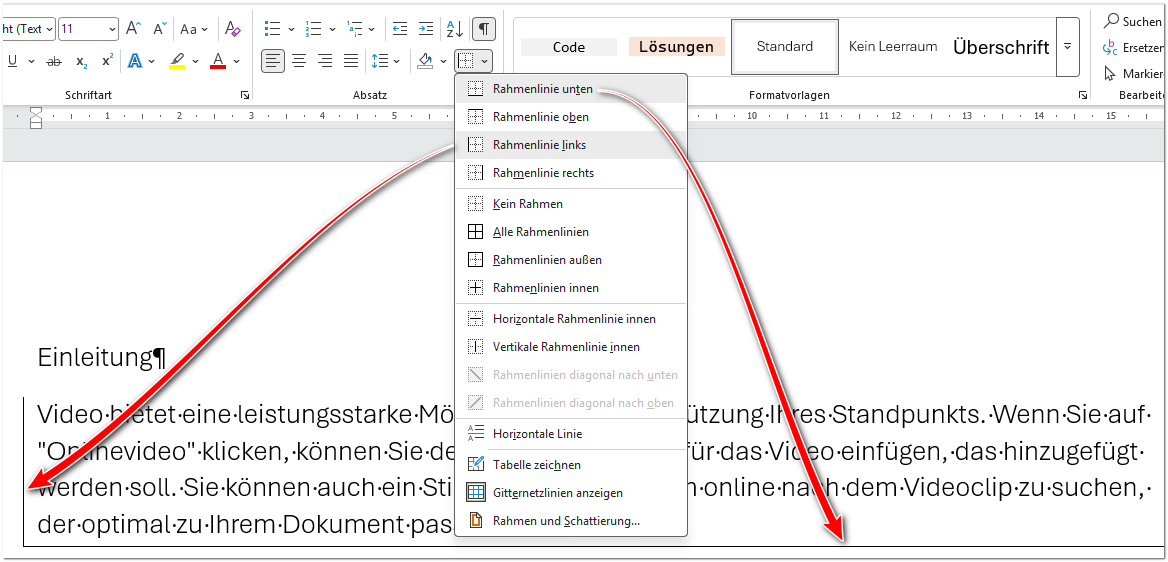Toggle strikethrough formatting
Viewport: 1168px width, 562px height.
54,62
